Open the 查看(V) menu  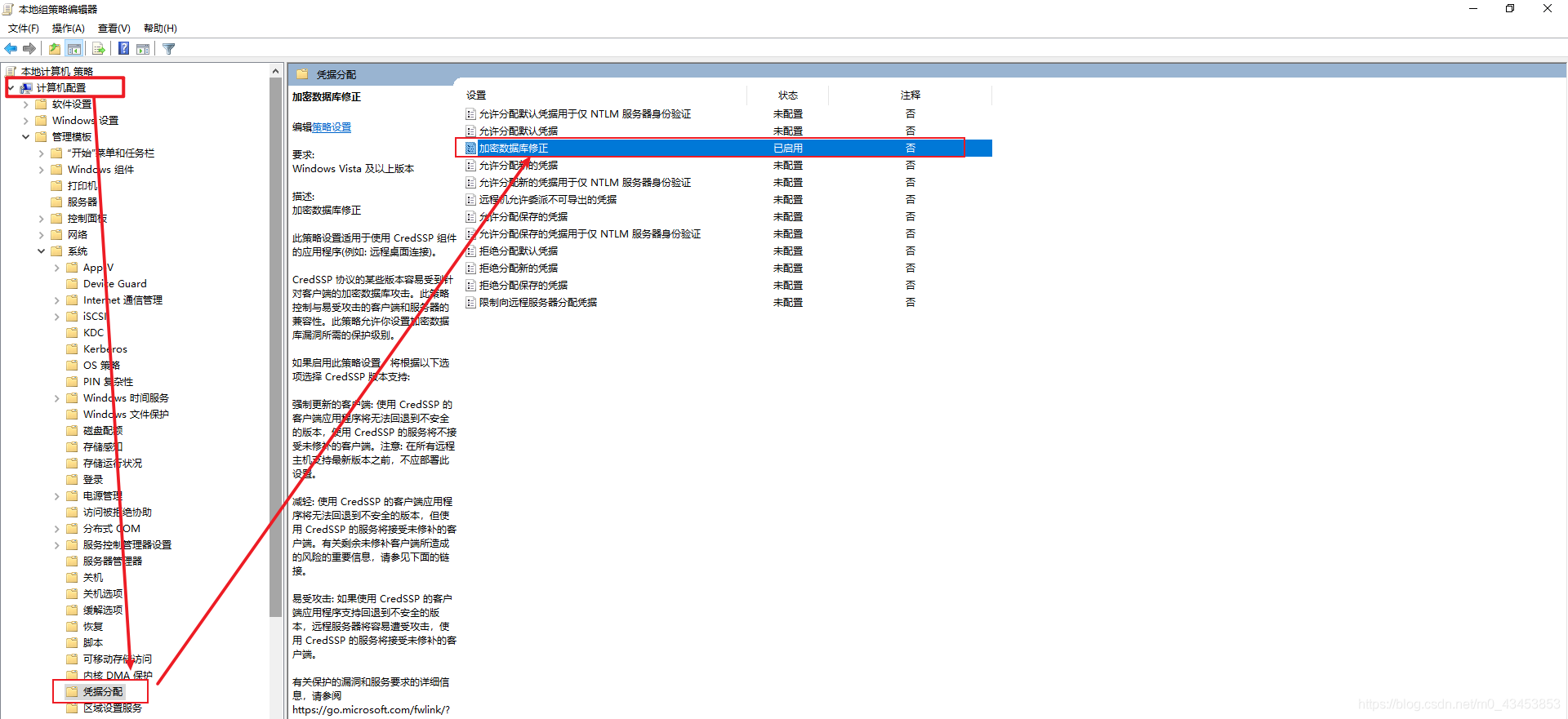pos(114,29)
